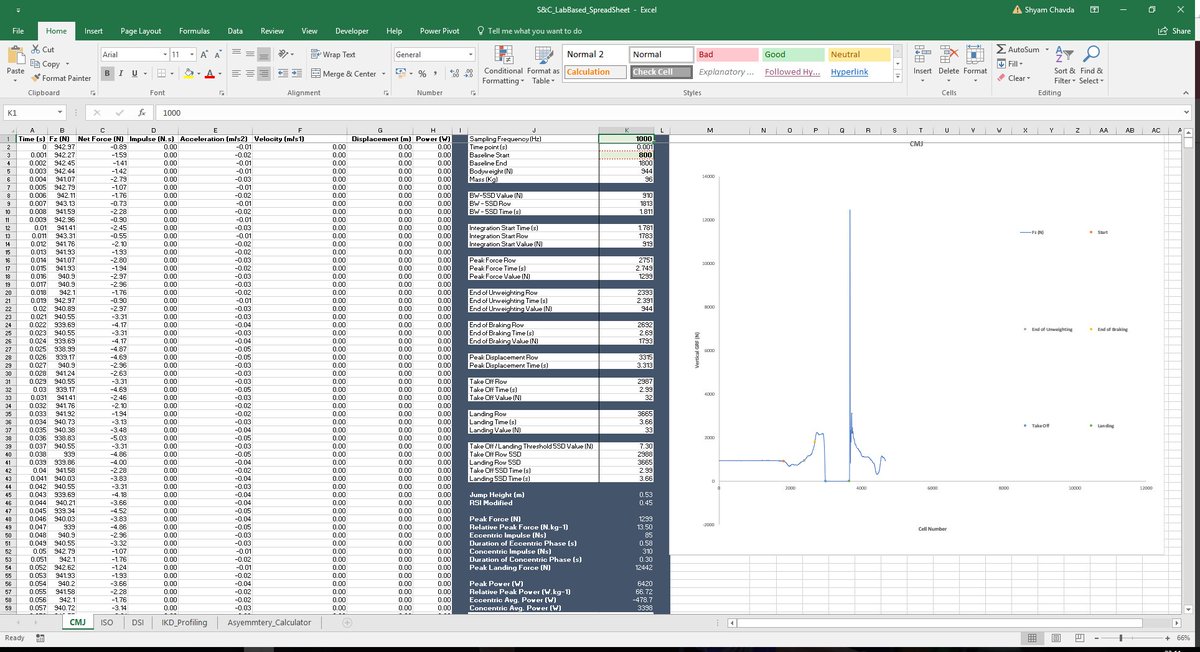Expand the cell Styles gallery
The image size is (1200, 652).
pyautogui.click(x=900, y=77)
